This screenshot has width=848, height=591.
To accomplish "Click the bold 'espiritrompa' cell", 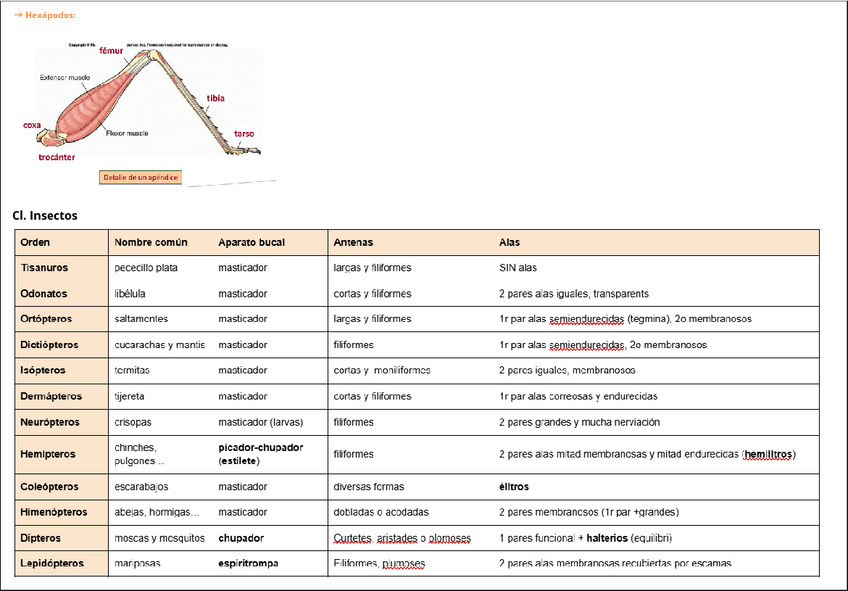I will click(248, 563).
